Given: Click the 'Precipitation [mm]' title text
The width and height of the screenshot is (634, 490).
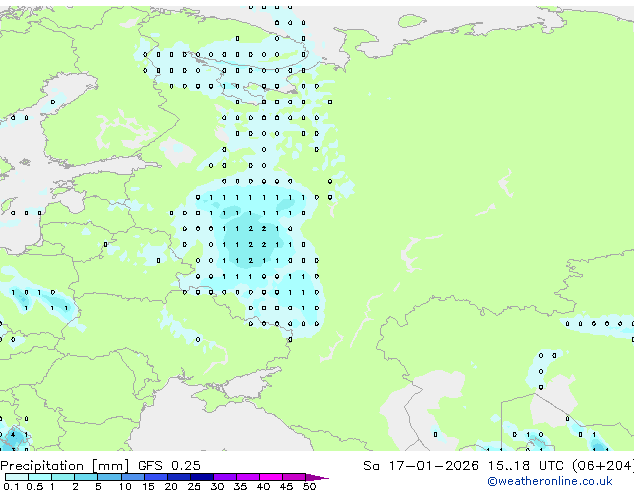Looking at the screenshot, I should click(x=65, y=466).
